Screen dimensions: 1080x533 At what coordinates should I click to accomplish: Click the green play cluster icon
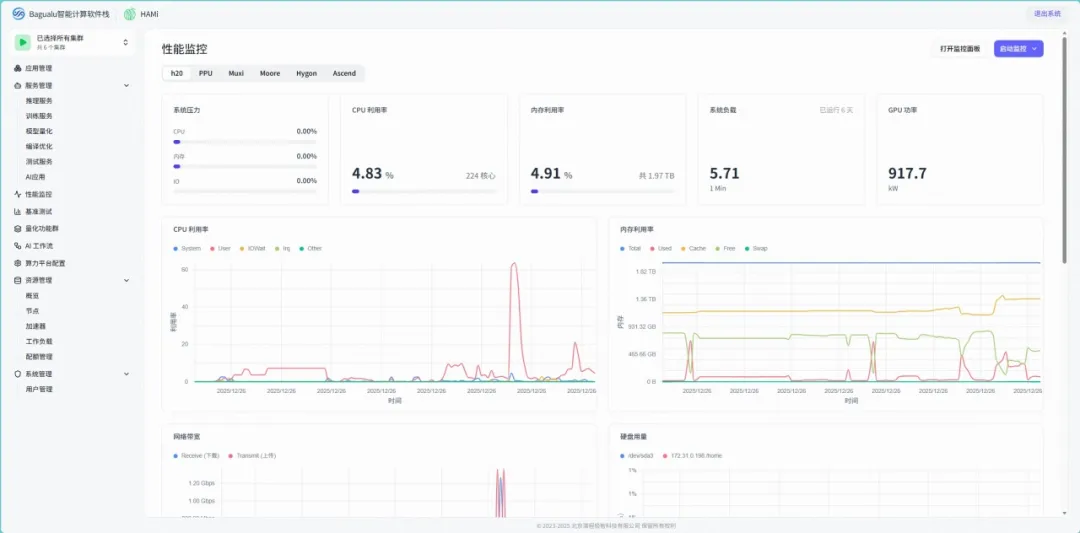point(23,42)
